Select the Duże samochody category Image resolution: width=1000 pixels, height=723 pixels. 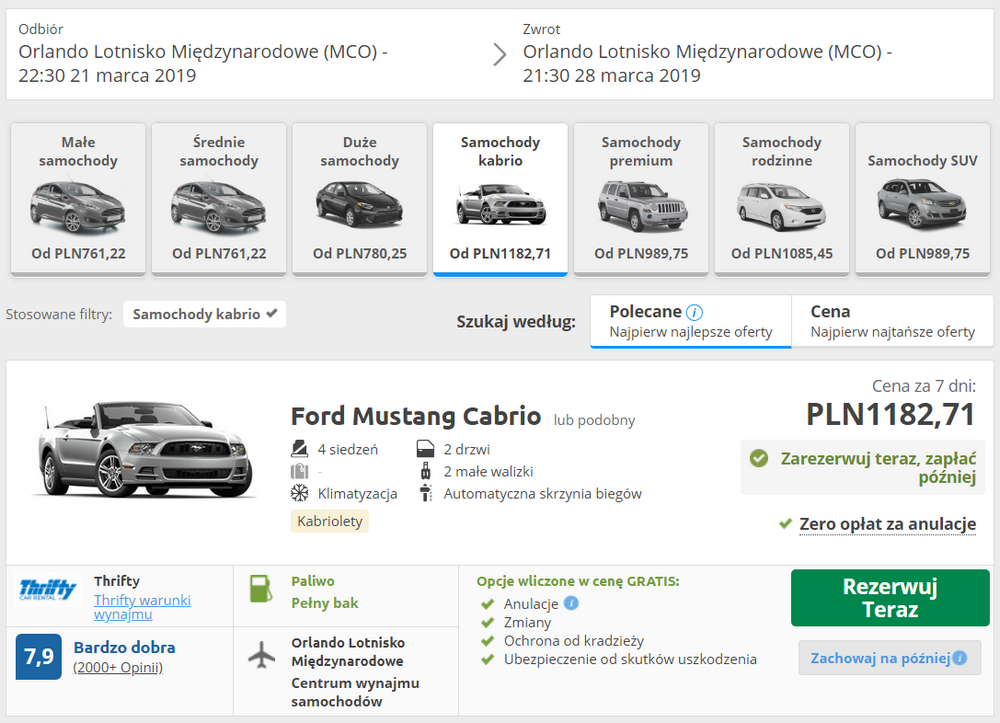pos(360,200)
